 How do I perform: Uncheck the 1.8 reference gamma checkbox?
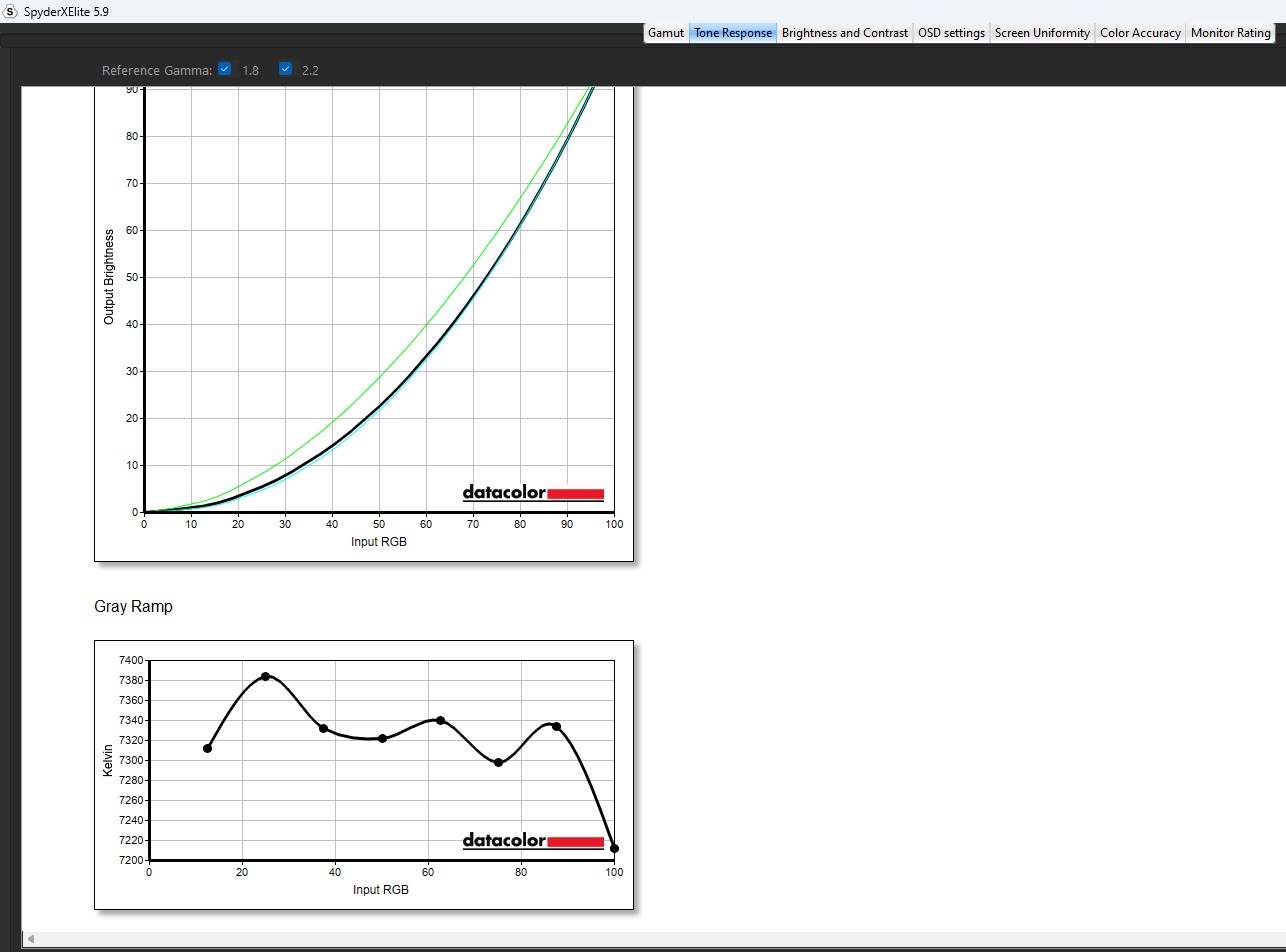tap(225, 69)
